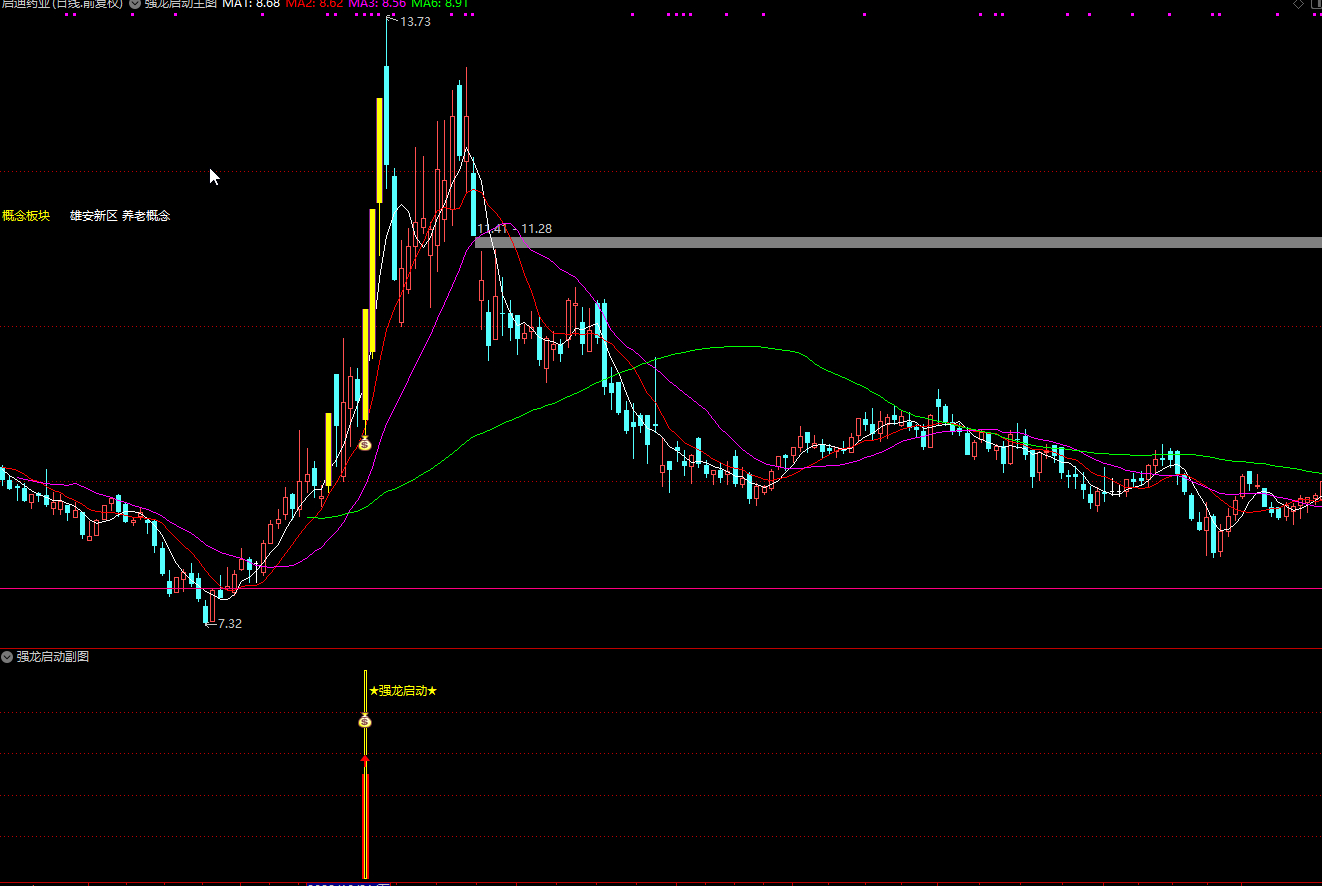Select the ★强龙启动★ signal label
Screen dimensions: 1322x886
[403, 691]
